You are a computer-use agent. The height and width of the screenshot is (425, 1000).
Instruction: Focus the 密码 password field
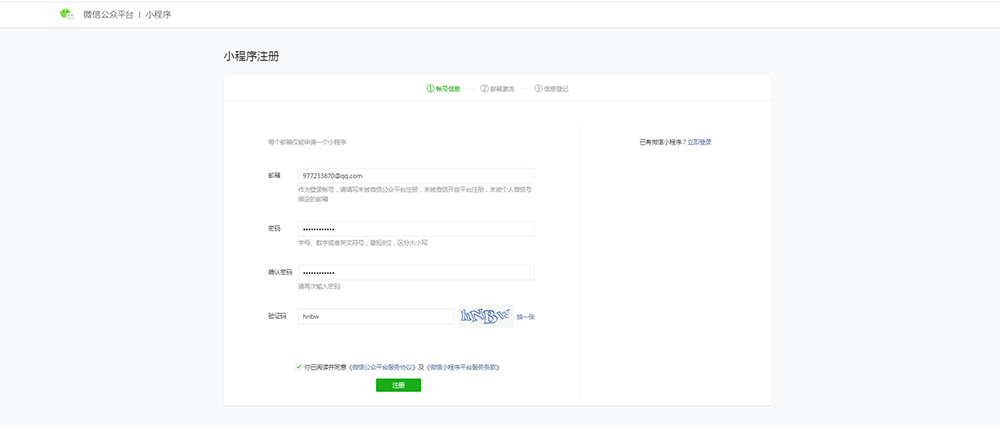pos(415,229)
